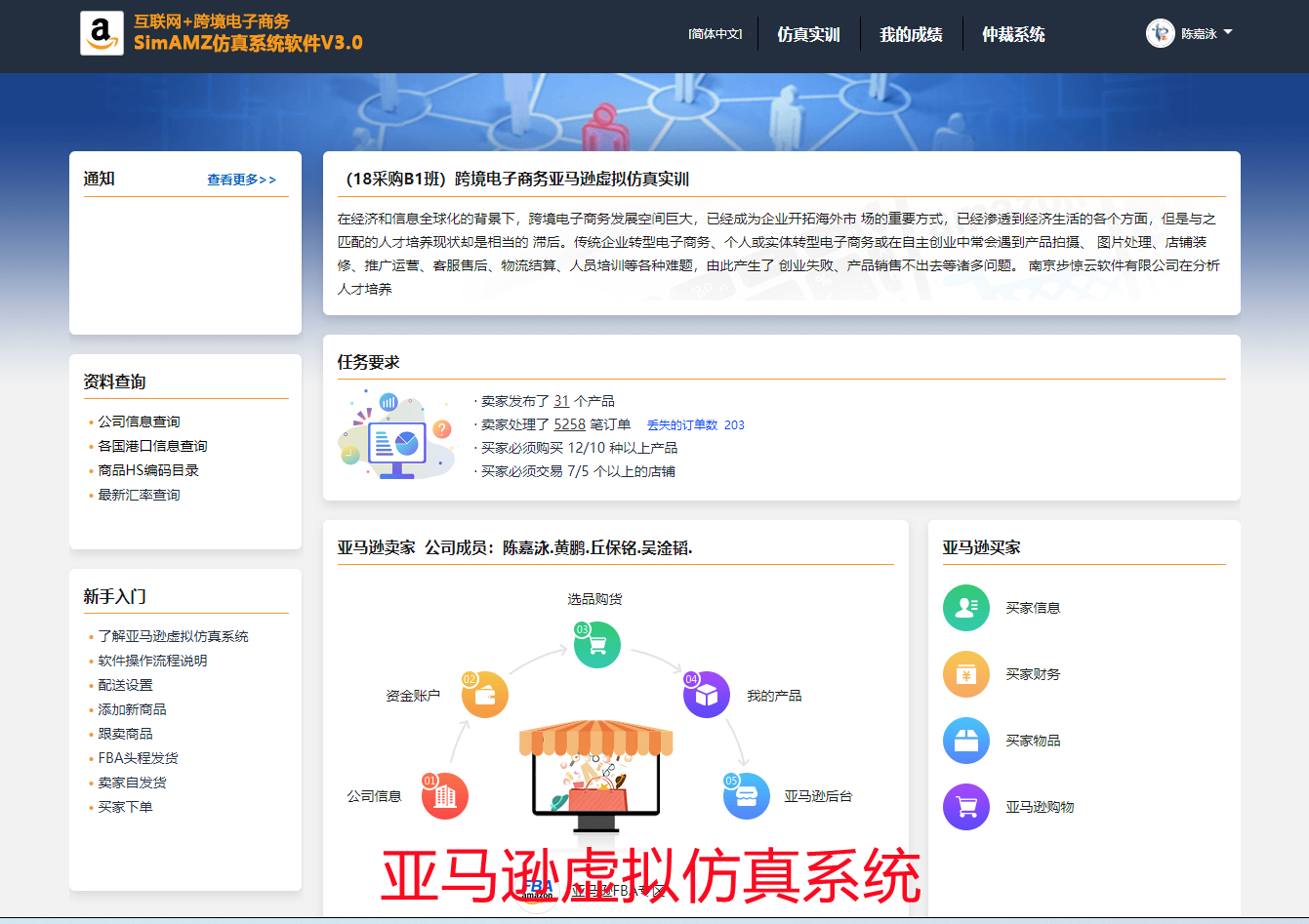This screenshot has height=924, width=1309.
Task: Open the 仿真实训 menu
Action: (x=808, y=34)
